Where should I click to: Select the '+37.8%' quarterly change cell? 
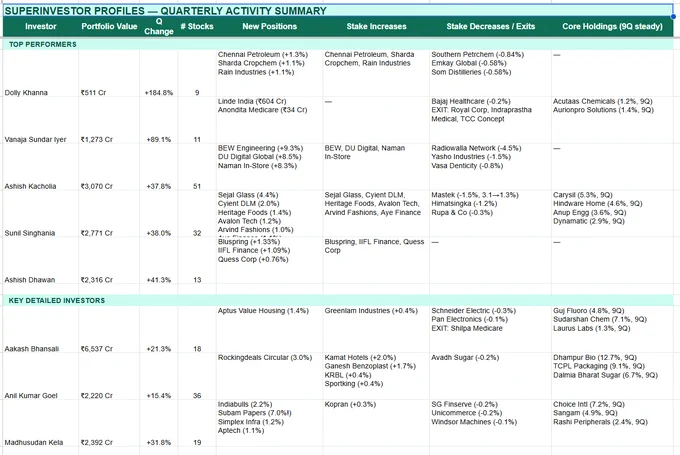click(159, 167)
